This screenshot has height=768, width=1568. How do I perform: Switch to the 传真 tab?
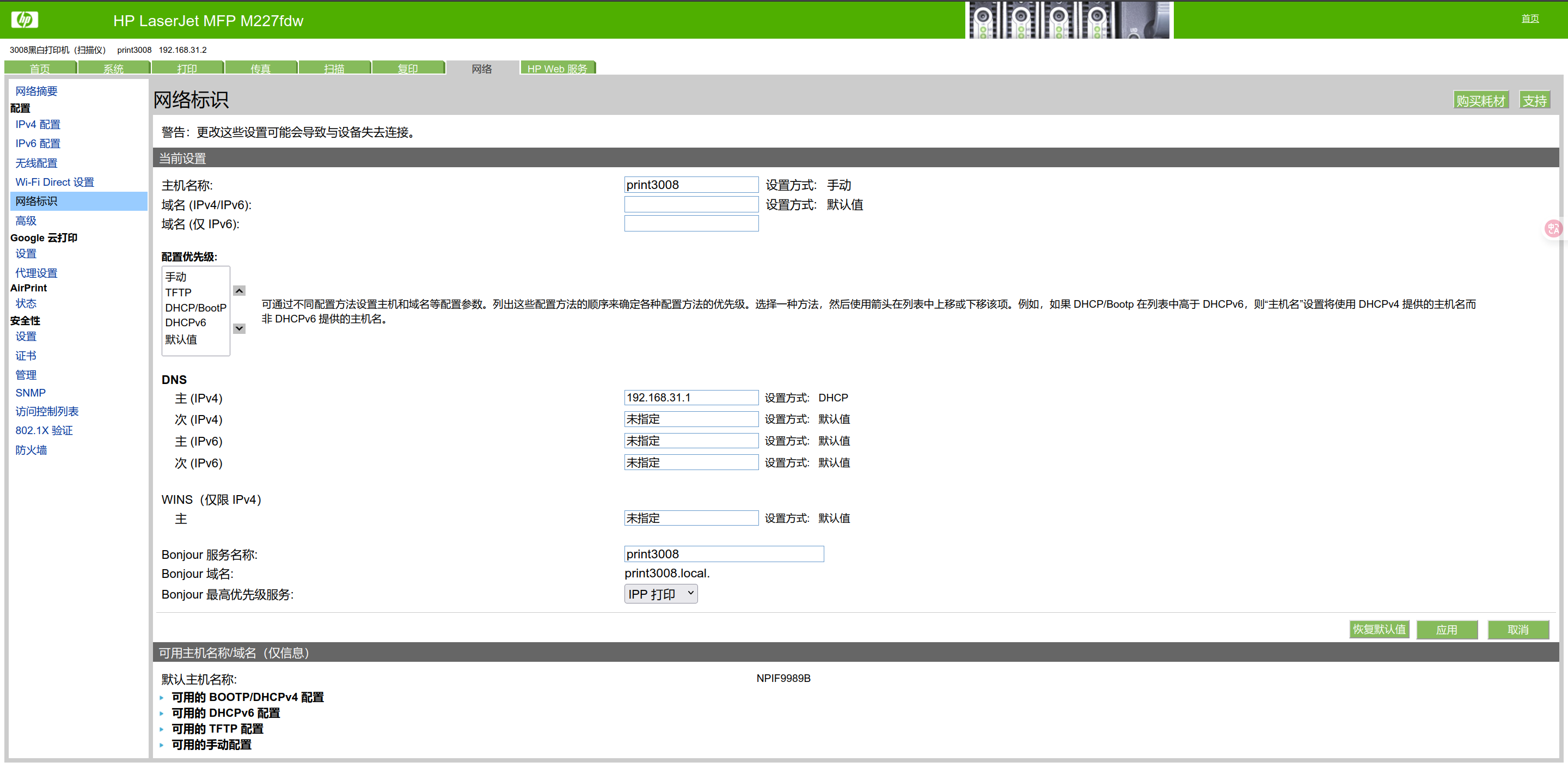pos(261,68)
